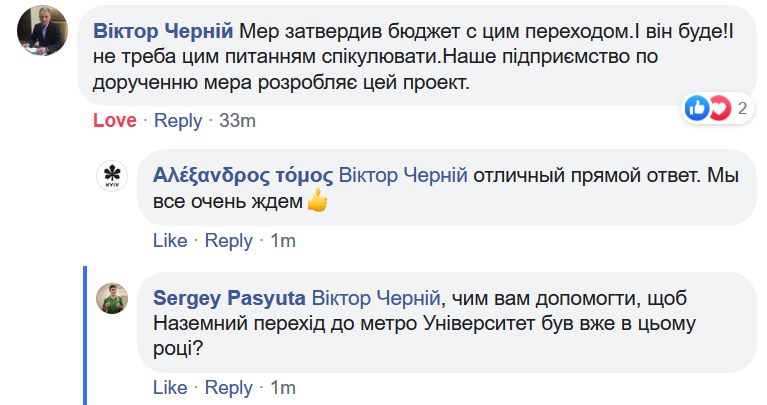Click Віктор Черній mention in Алέξανδρος's reply
Image resolution: width=767 pixels, height=405 pixels.
click(x=403, y=175)
